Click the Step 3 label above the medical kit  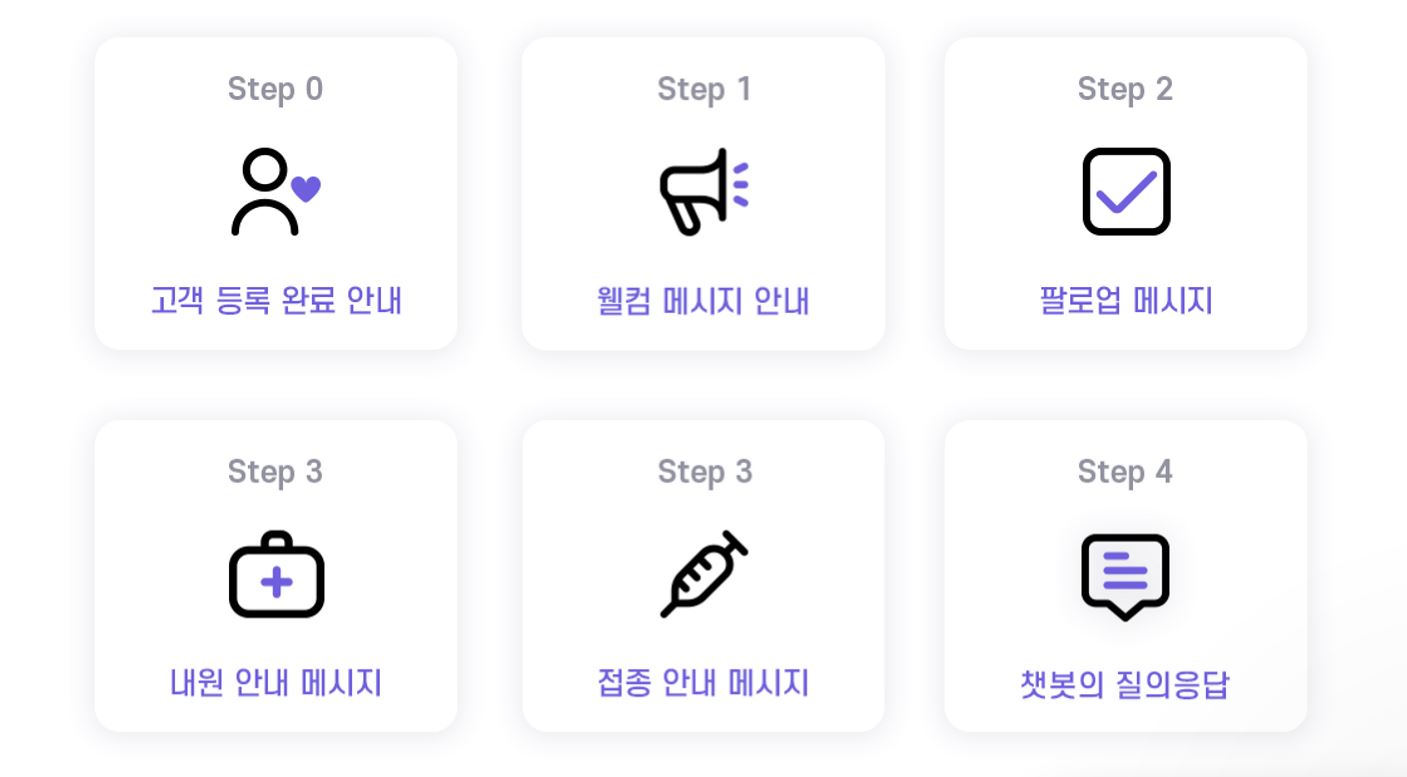coord(275,471)
